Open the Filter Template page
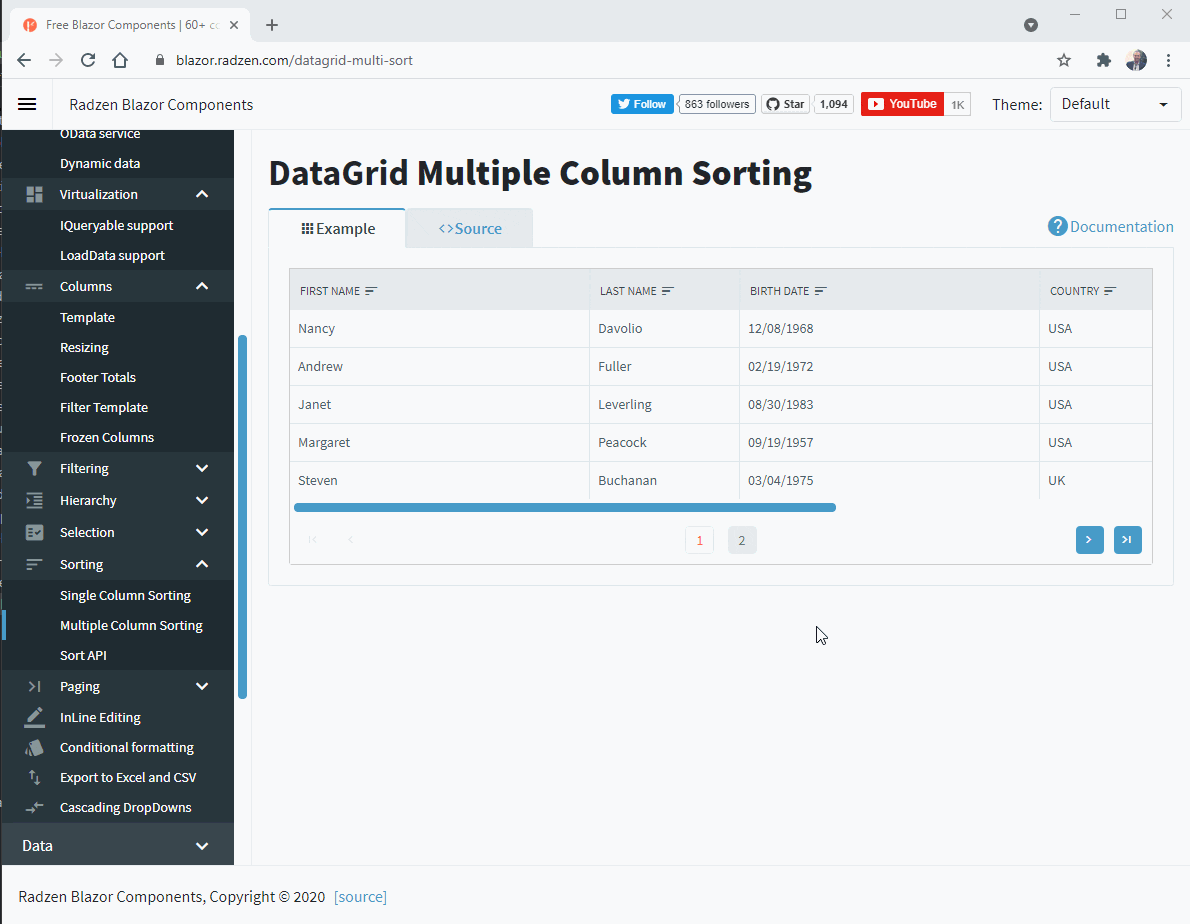1190x924 pixels. tap(104, 407)
